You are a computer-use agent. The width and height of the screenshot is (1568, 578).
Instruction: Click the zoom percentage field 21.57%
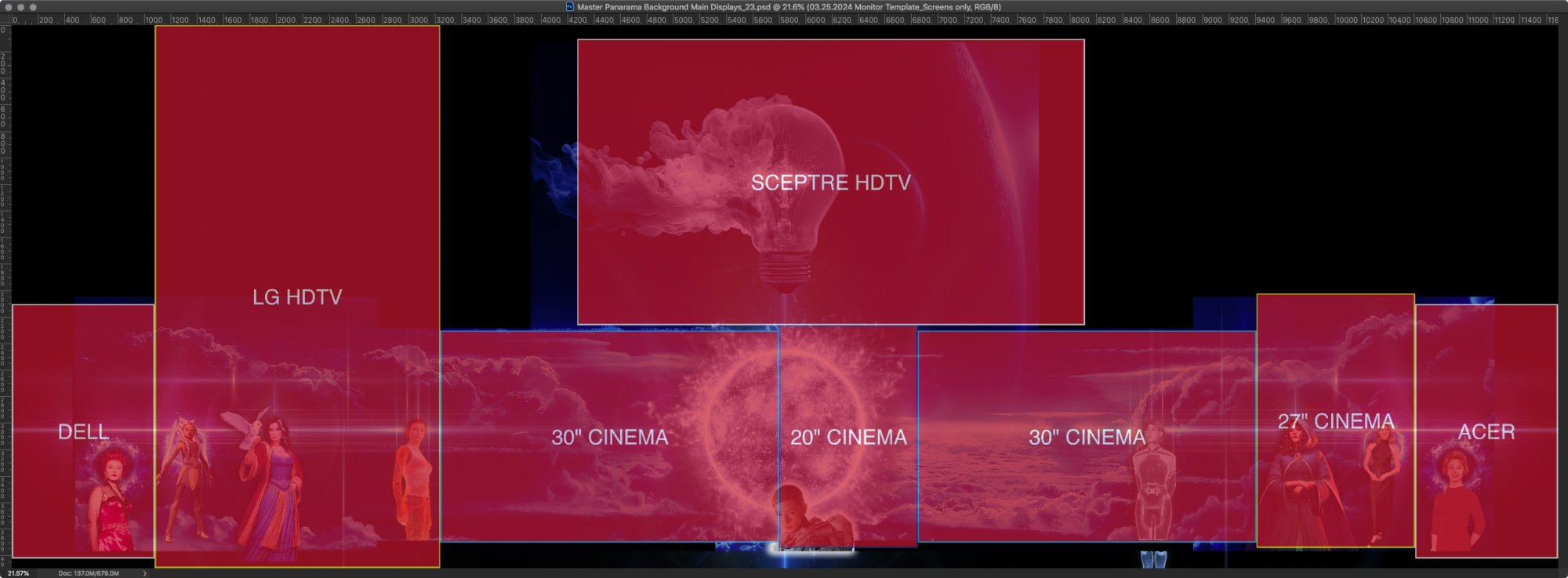18,573
